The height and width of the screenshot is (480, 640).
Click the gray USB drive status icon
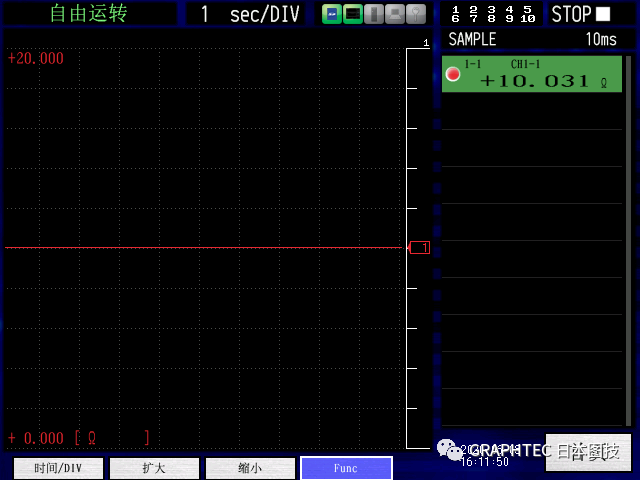(375, 14)
